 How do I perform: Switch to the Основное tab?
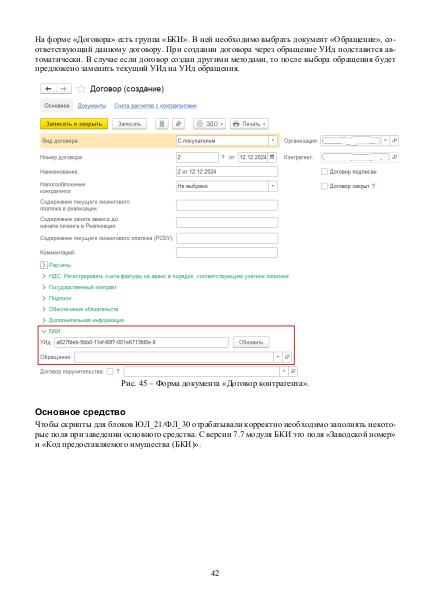(57, 105)
